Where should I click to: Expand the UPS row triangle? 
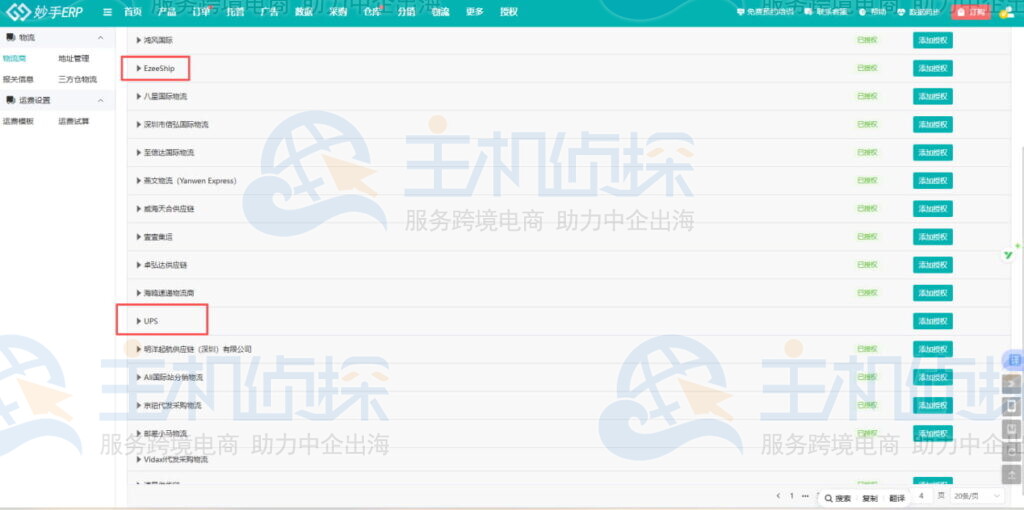point(138,321)
